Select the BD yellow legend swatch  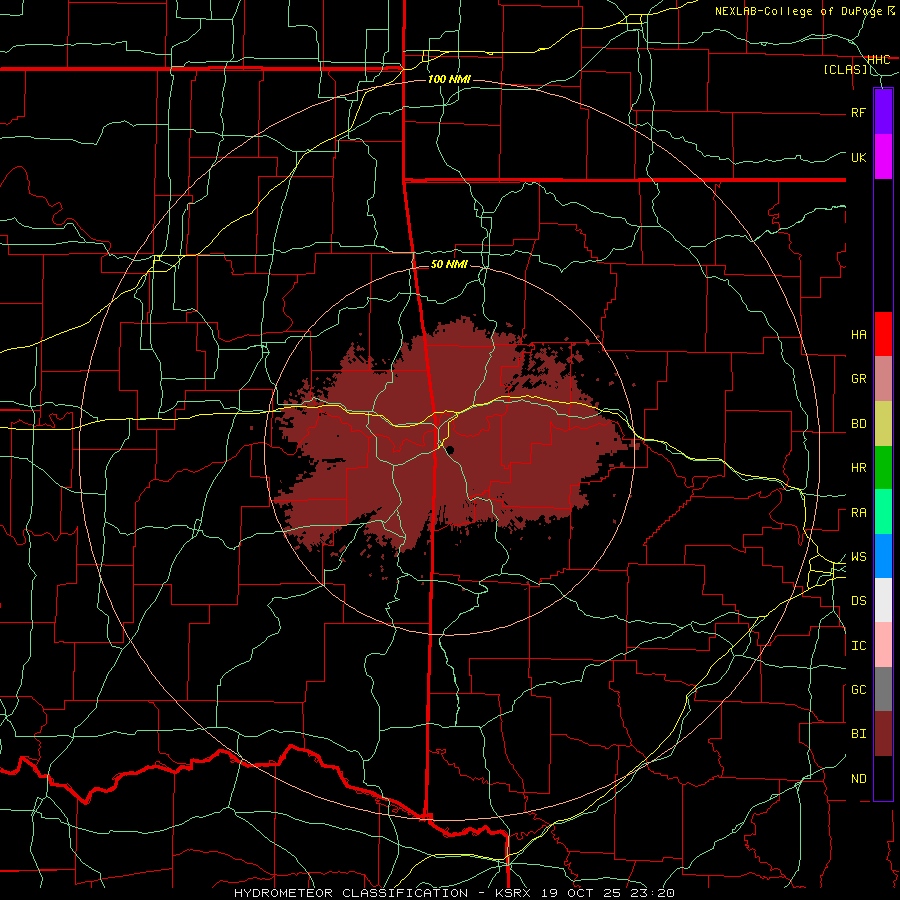(883, 424)
